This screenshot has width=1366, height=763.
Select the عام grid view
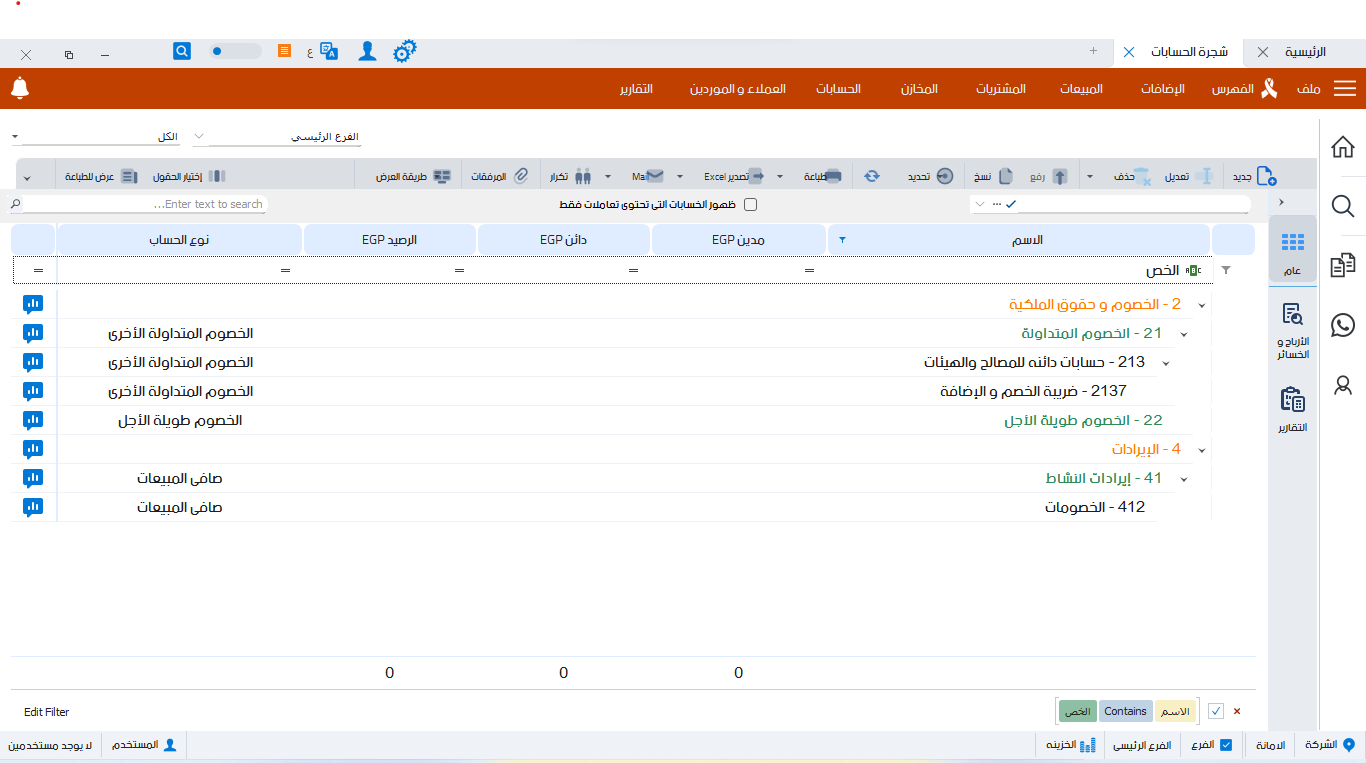[x=1292, y=250]
